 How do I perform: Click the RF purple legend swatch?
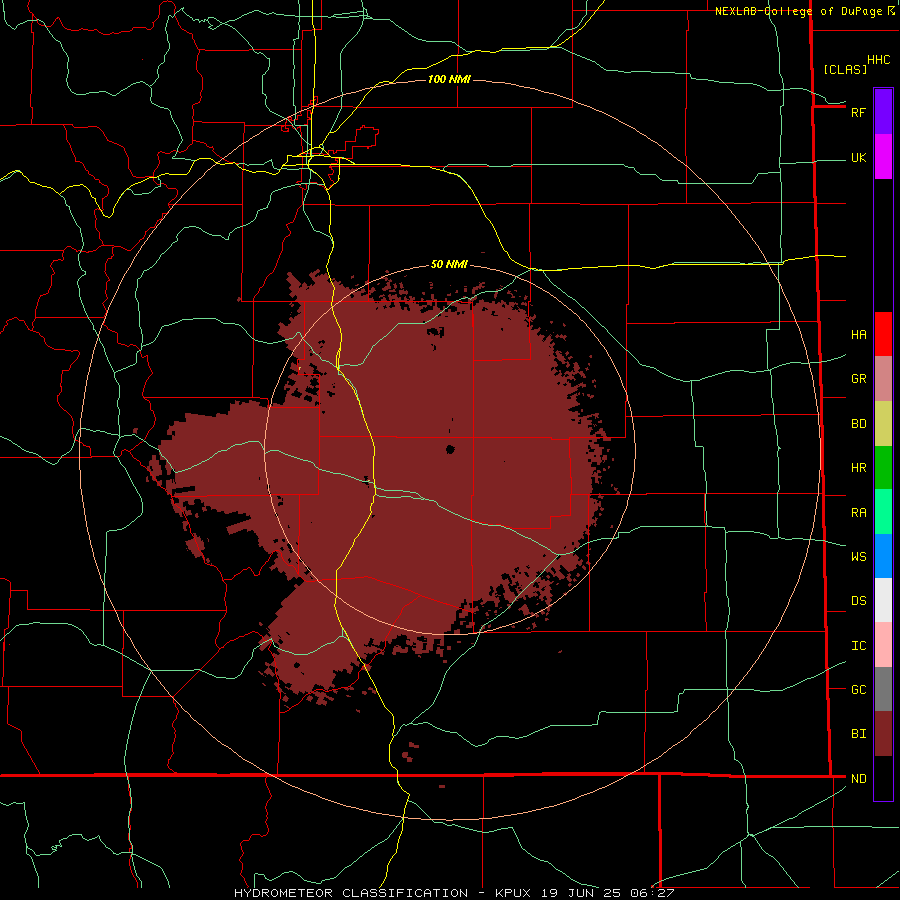tap(883, 112)
